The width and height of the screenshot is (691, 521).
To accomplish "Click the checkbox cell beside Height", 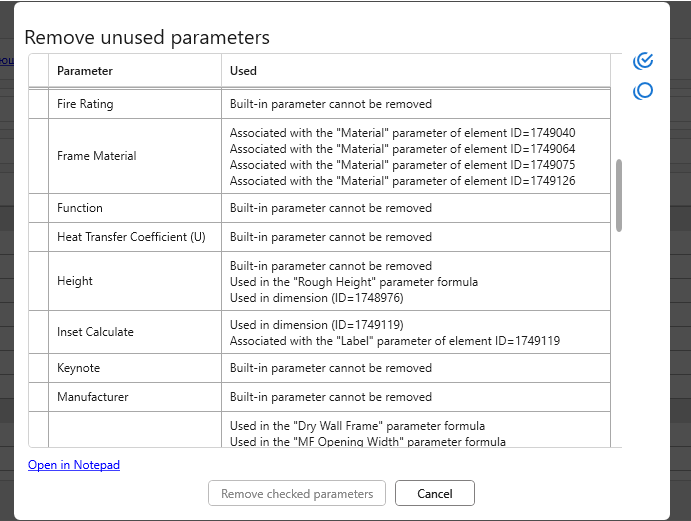I will 38,281.
